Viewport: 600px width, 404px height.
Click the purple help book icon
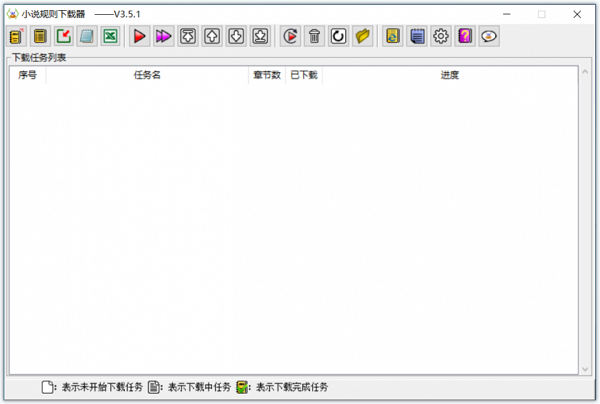click(465, 37)
